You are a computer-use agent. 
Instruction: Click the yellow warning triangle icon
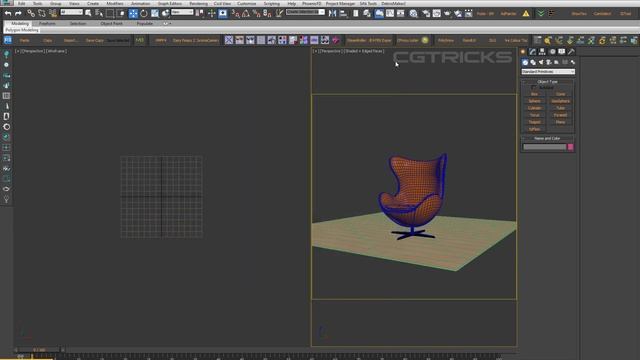pos(526,13)
